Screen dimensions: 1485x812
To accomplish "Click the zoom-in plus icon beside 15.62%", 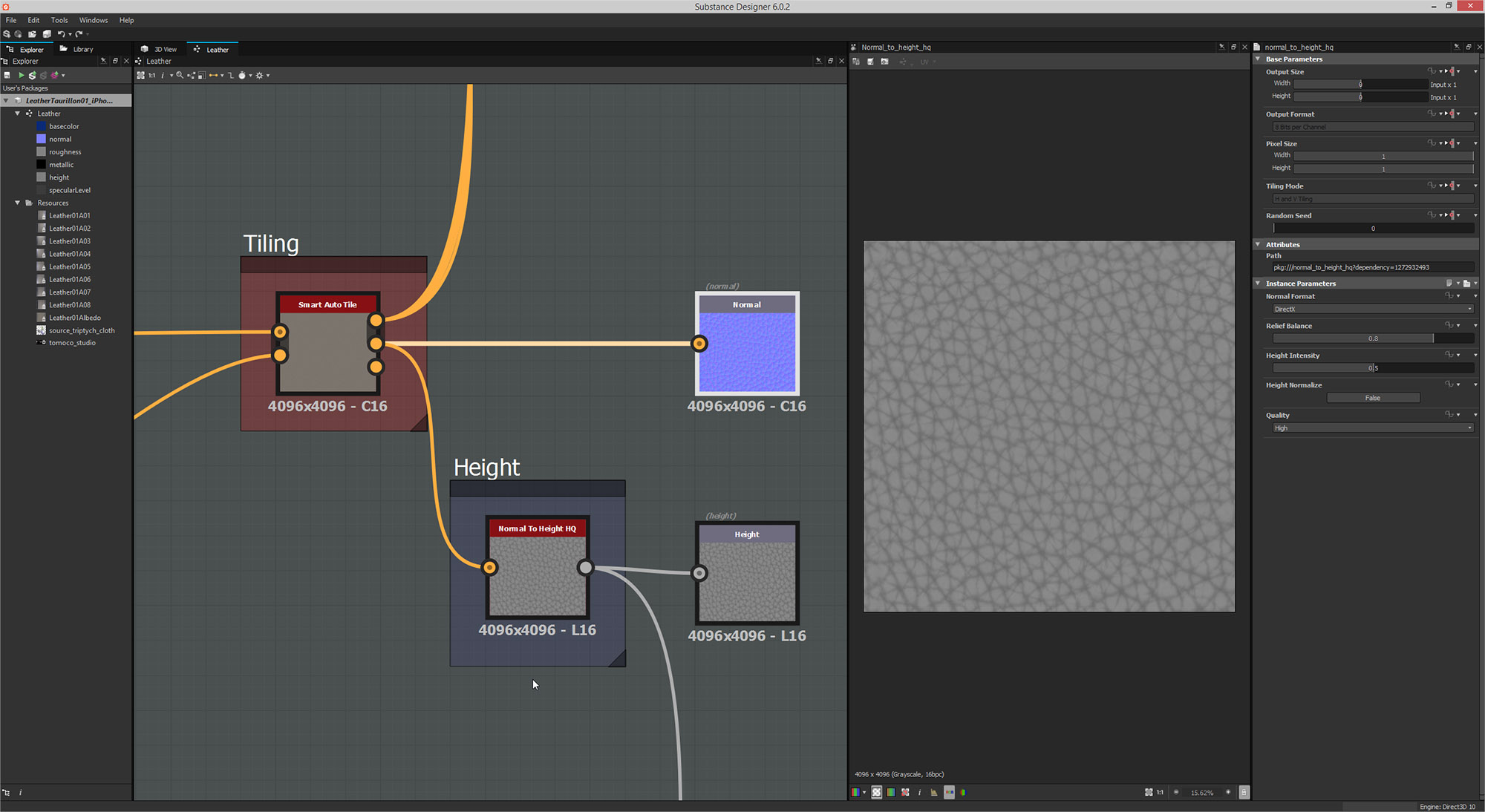I will pyautogui.click(x=1228, y=792).
